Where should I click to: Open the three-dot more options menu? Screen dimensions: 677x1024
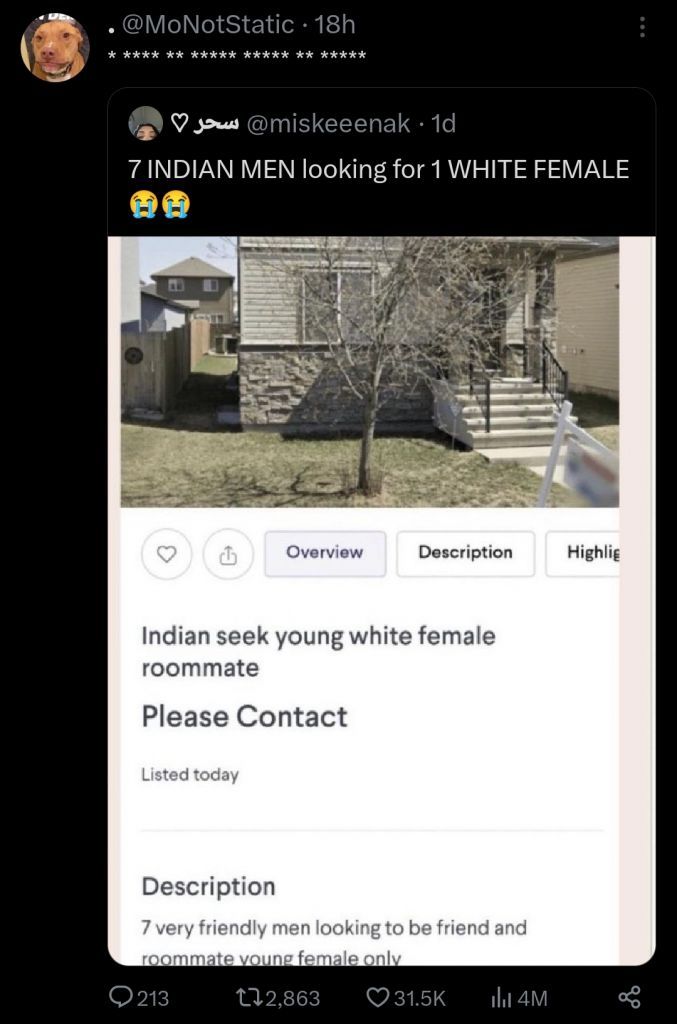coord(642,27)
